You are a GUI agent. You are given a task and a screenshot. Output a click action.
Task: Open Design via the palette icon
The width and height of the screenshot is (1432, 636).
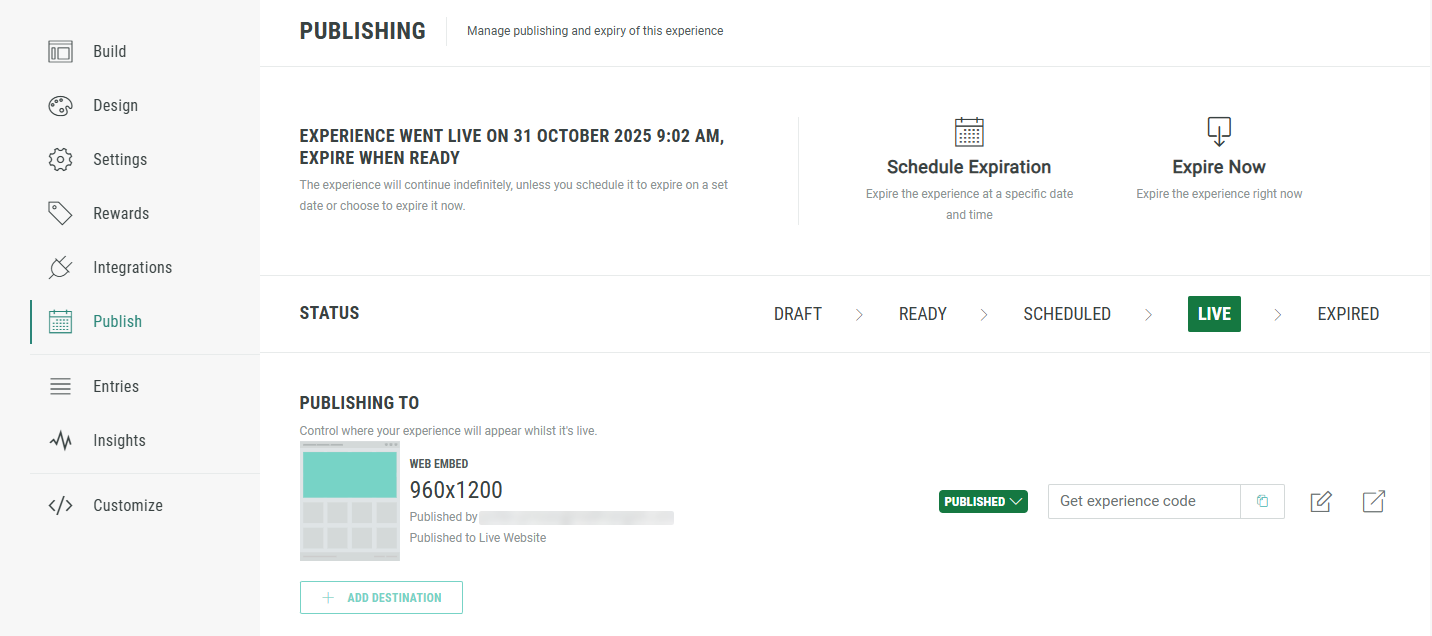[61, 106]
